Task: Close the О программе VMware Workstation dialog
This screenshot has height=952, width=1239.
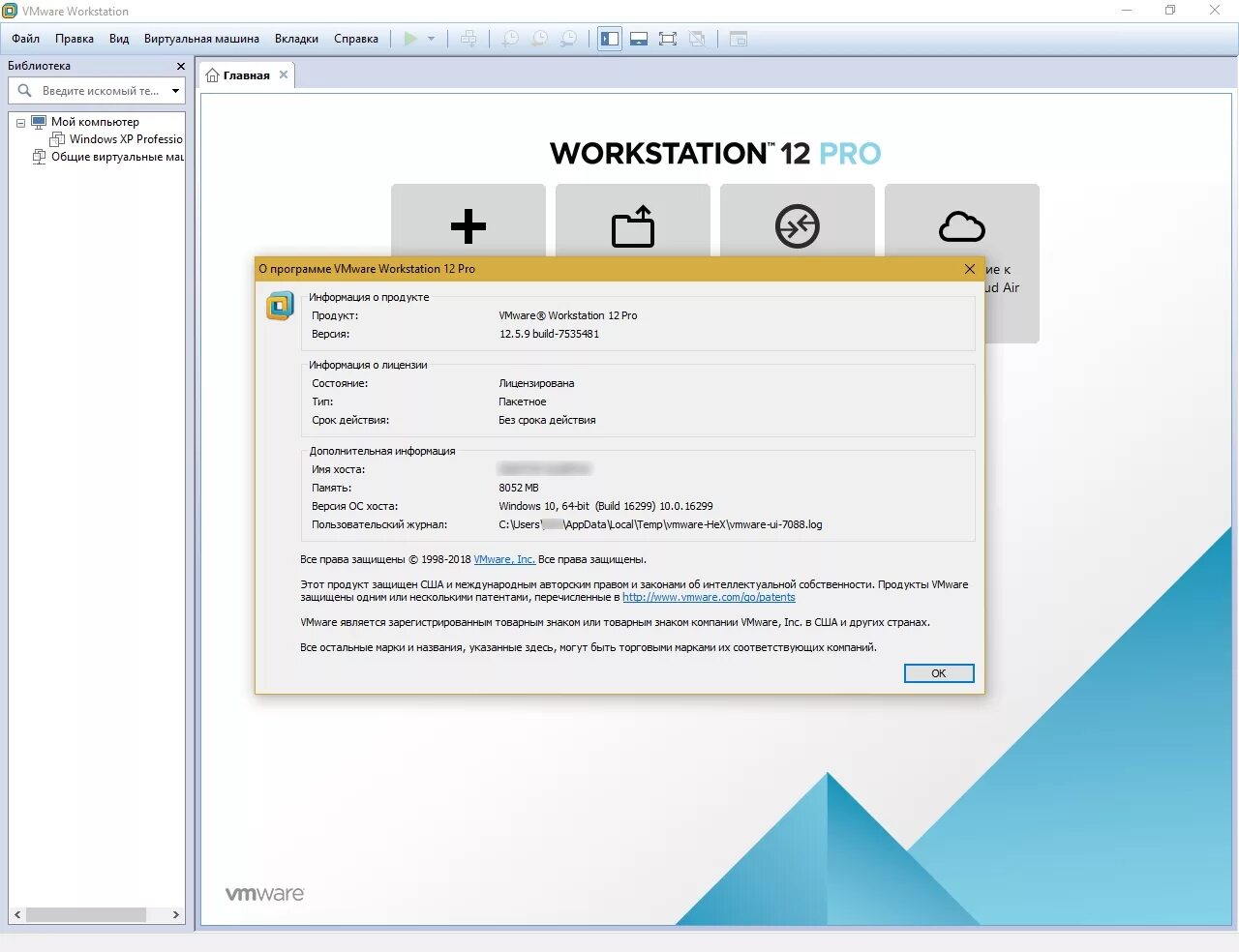Action: [x=970, y=269]
